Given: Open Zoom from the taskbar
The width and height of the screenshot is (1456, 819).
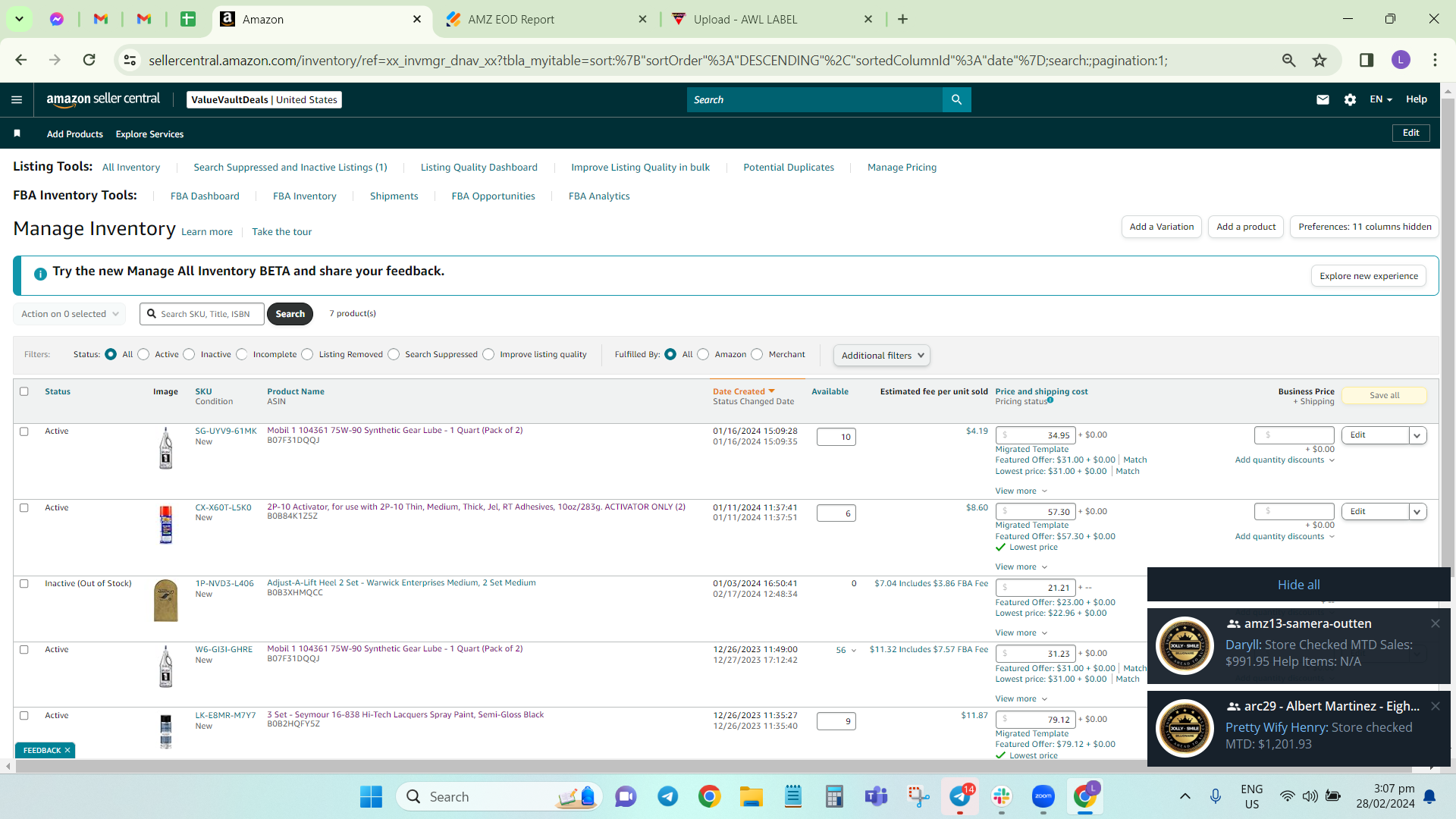Looking at the screenshot, I should [1043, 796].
